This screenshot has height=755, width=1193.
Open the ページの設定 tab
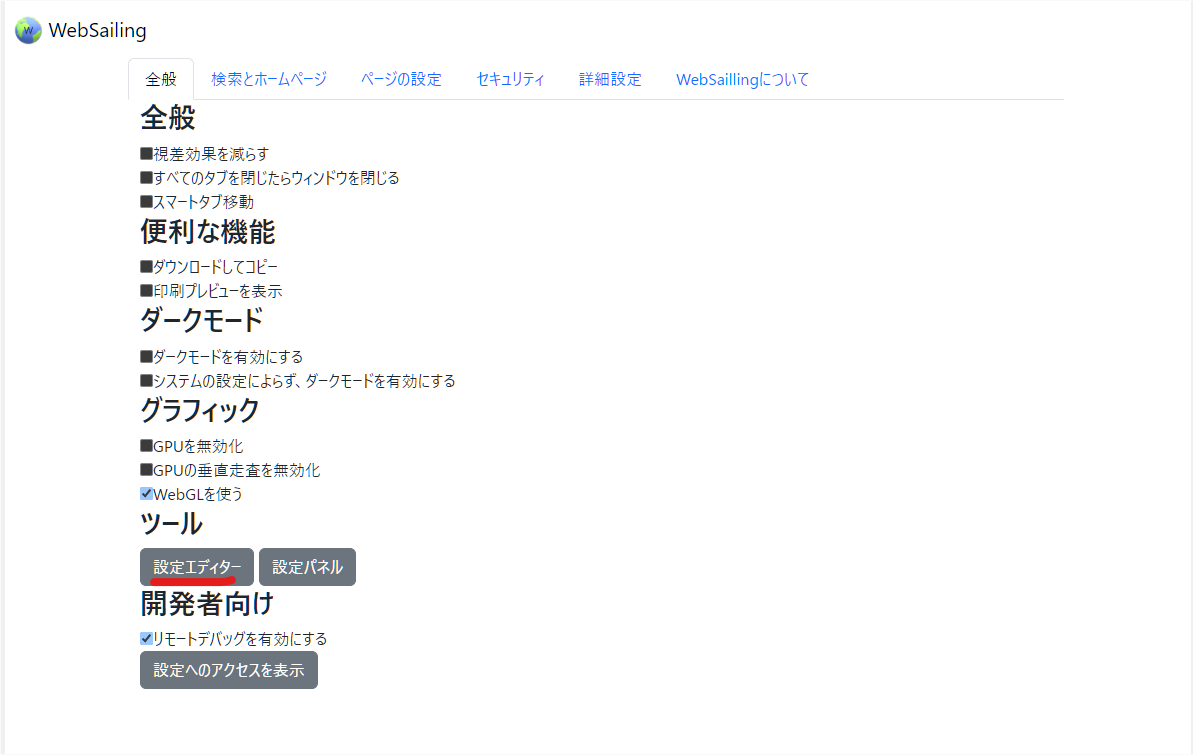click(402, 79)
